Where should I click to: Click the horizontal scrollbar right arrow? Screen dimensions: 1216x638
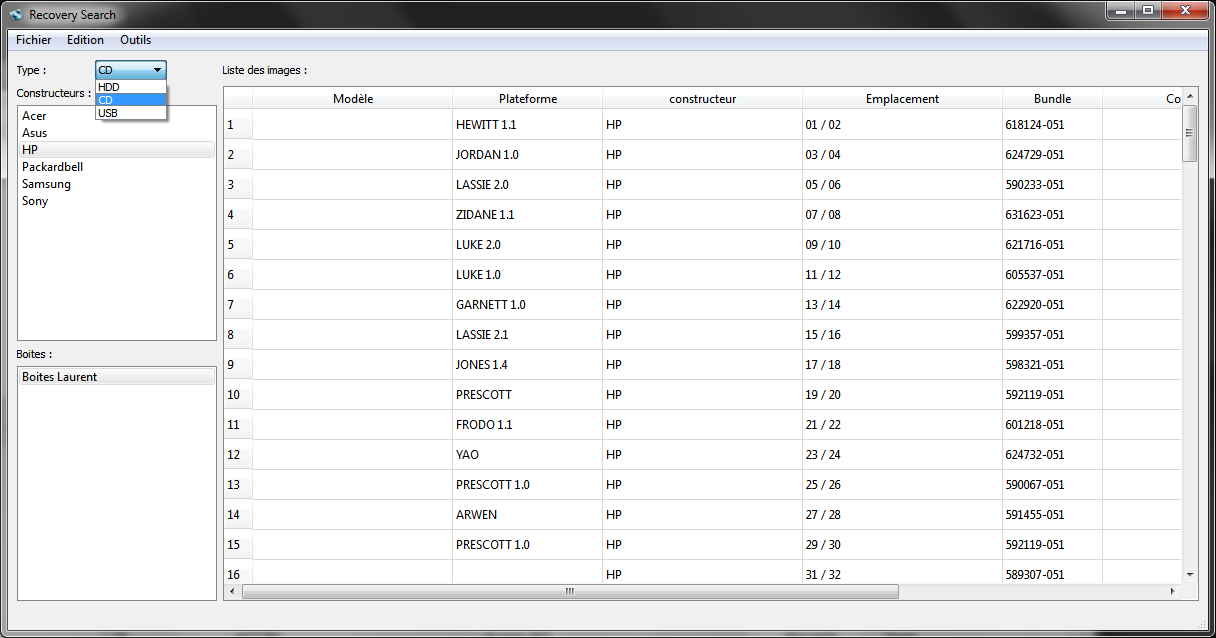click(x=1172, y=592)
